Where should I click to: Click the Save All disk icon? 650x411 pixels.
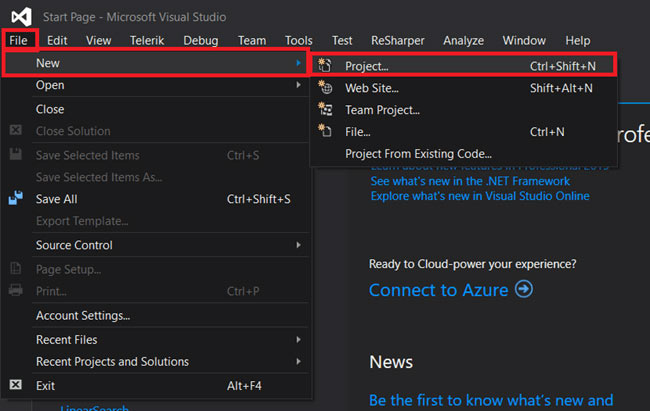pyautogui.click(x=15, y=199)
